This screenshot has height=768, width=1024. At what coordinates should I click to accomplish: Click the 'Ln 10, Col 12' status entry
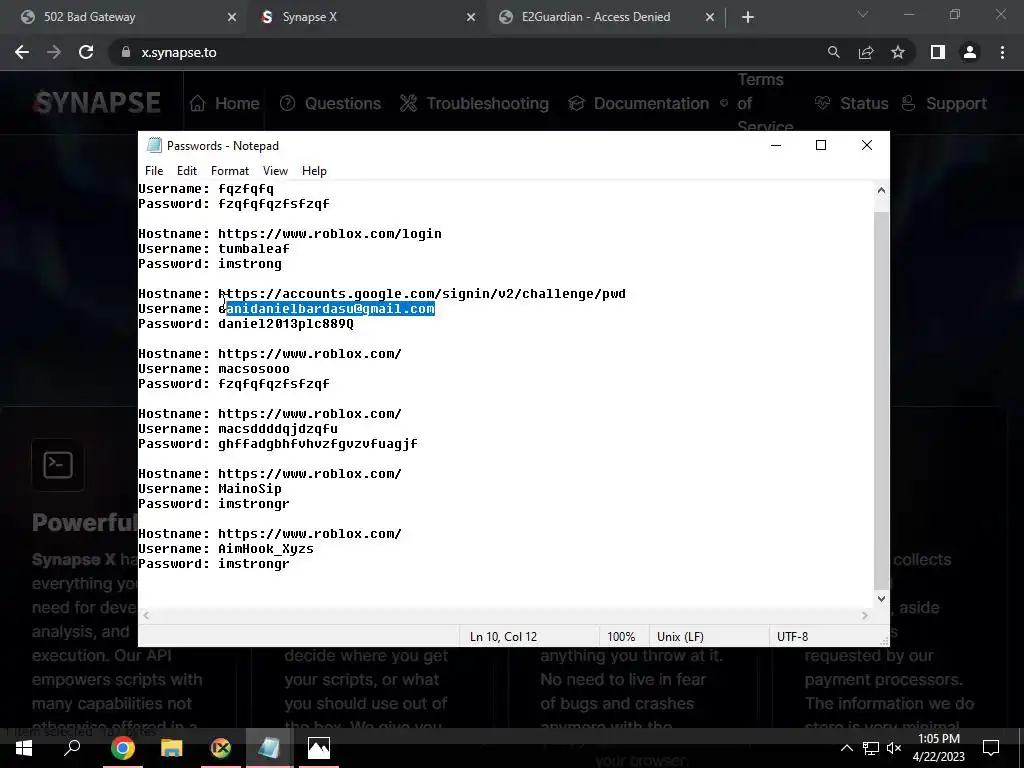[x=503, y=636]
